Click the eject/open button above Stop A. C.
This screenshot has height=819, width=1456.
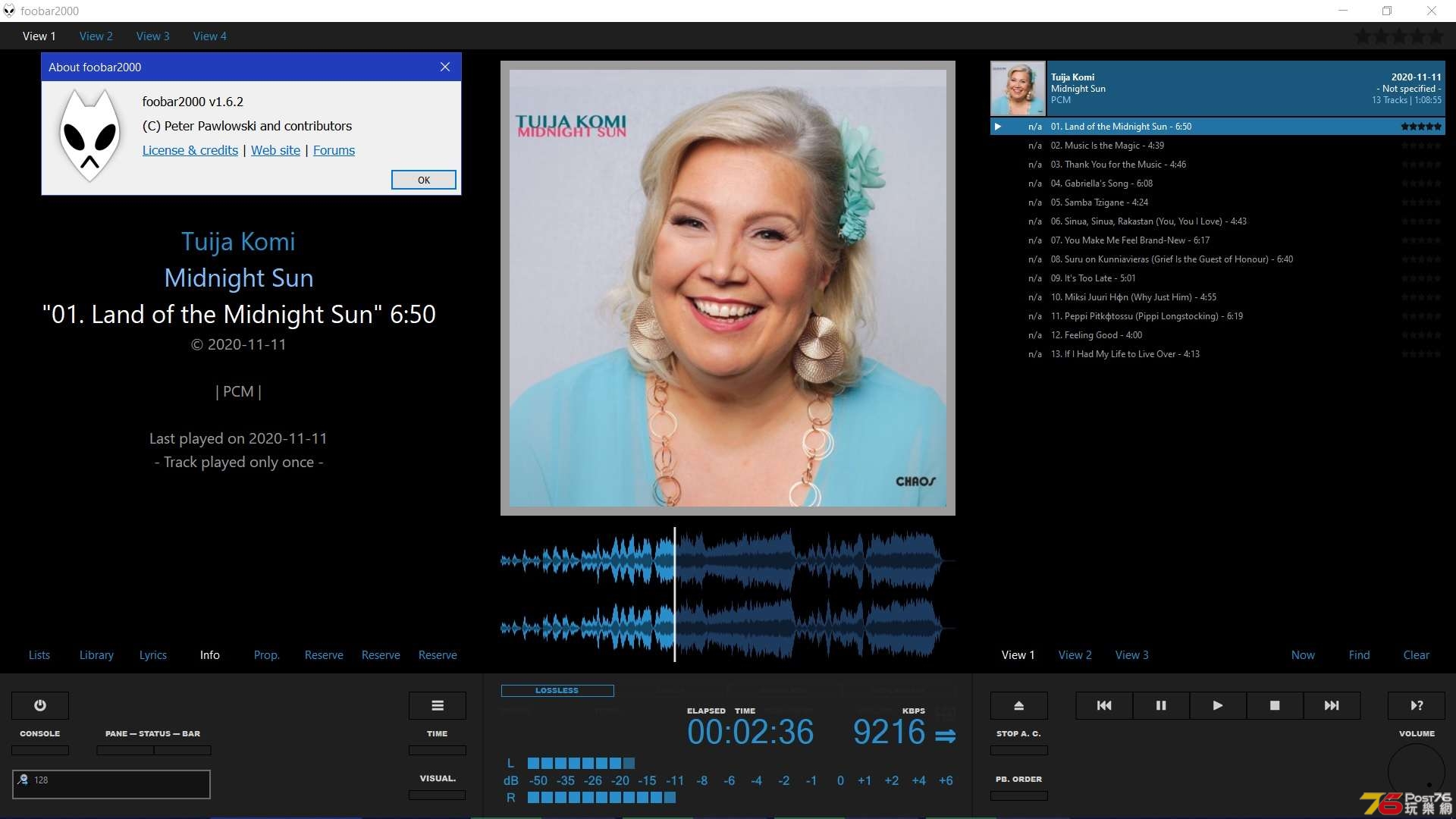point(1019,705)
